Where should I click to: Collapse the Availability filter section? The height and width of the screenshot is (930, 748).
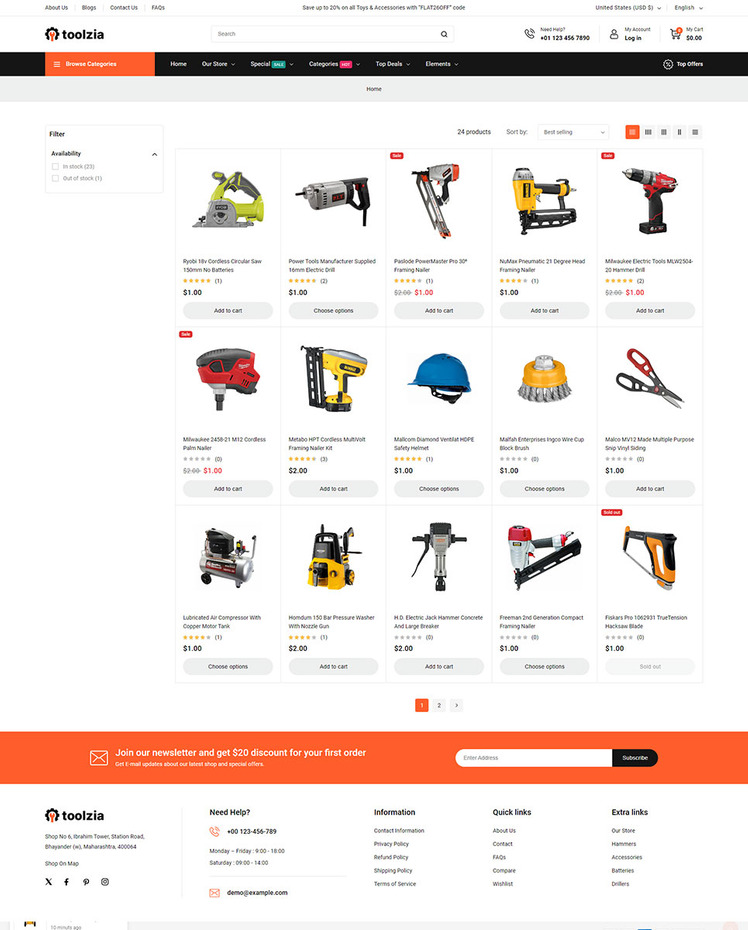point(154,154)
